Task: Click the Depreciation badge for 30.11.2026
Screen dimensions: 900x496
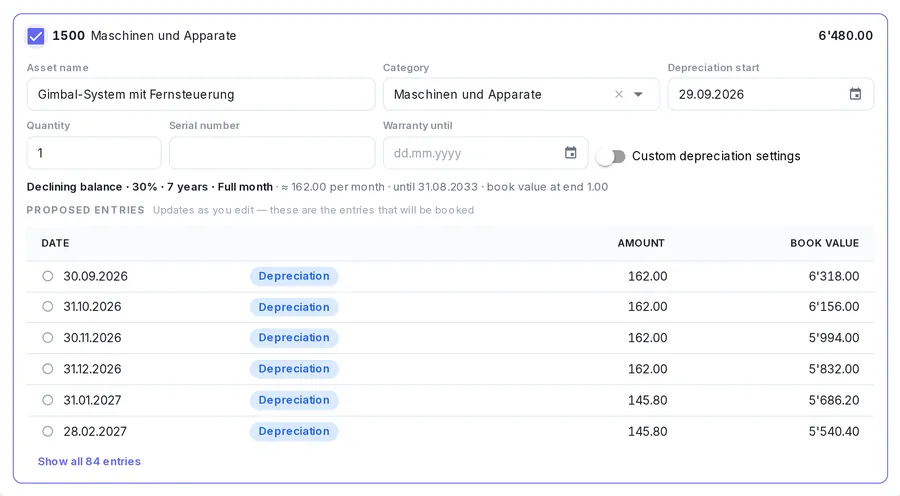Action: [294, 338]
